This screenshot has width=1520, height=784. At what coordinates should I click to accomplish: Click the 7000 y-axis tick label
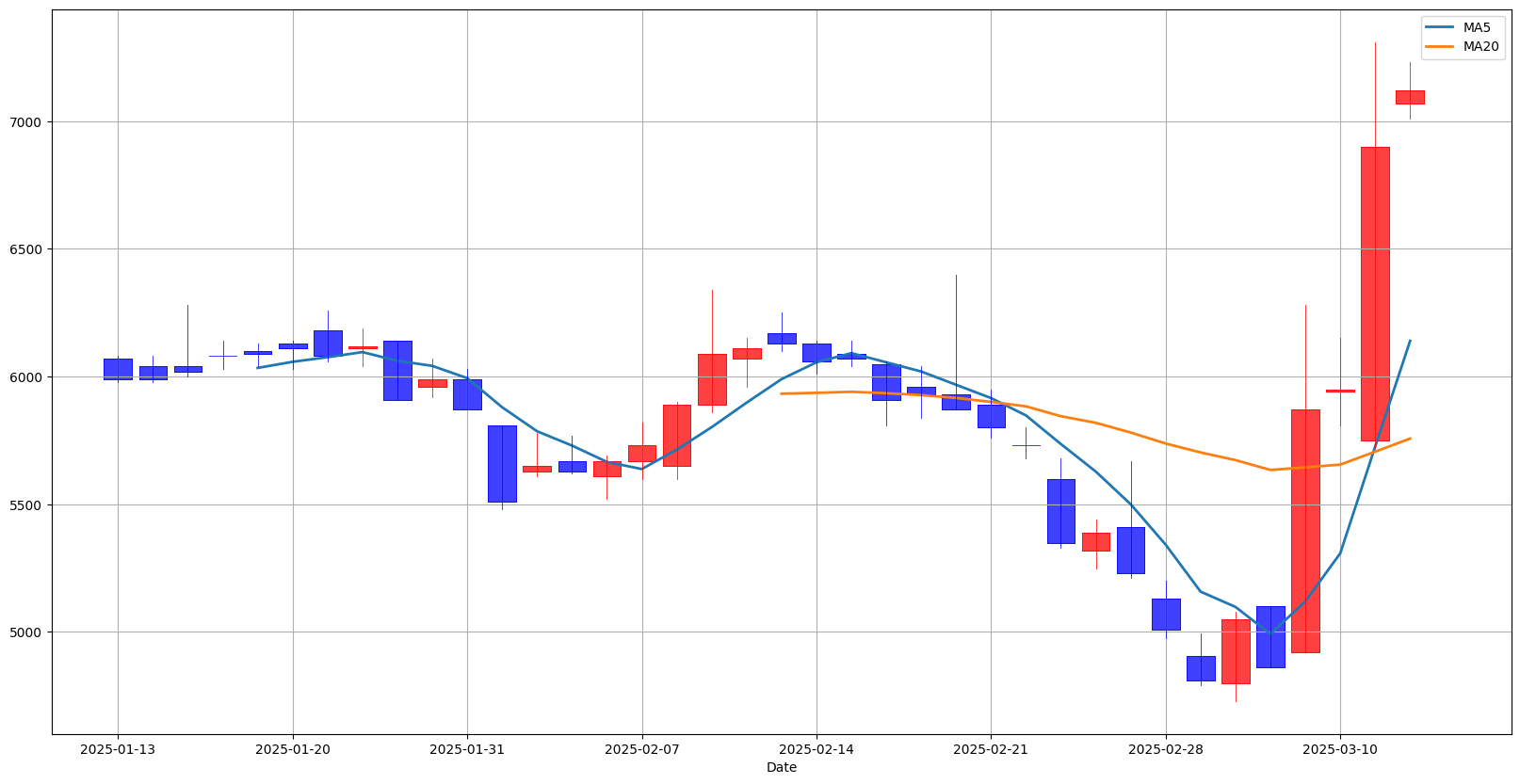[x=28, y=122]
